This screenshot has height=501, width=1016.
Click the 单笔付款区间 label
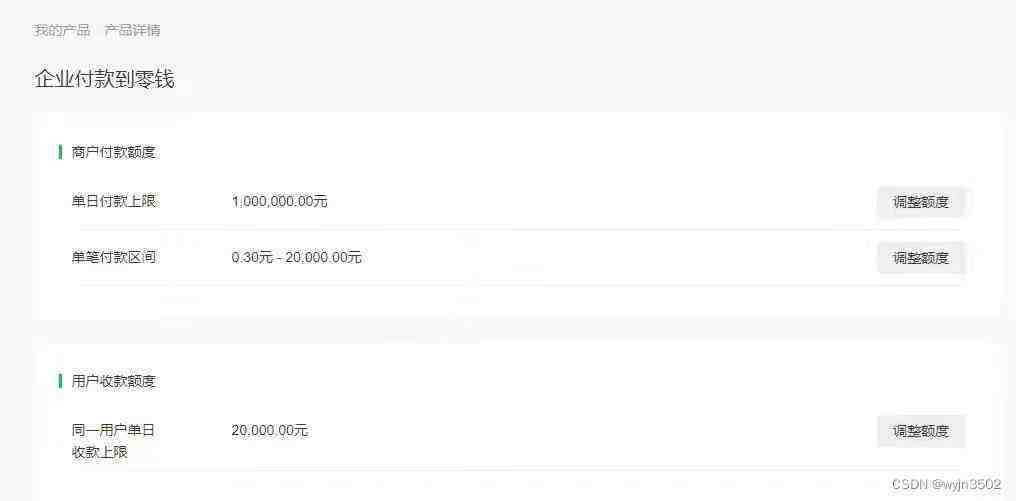[x=114, y=257]
